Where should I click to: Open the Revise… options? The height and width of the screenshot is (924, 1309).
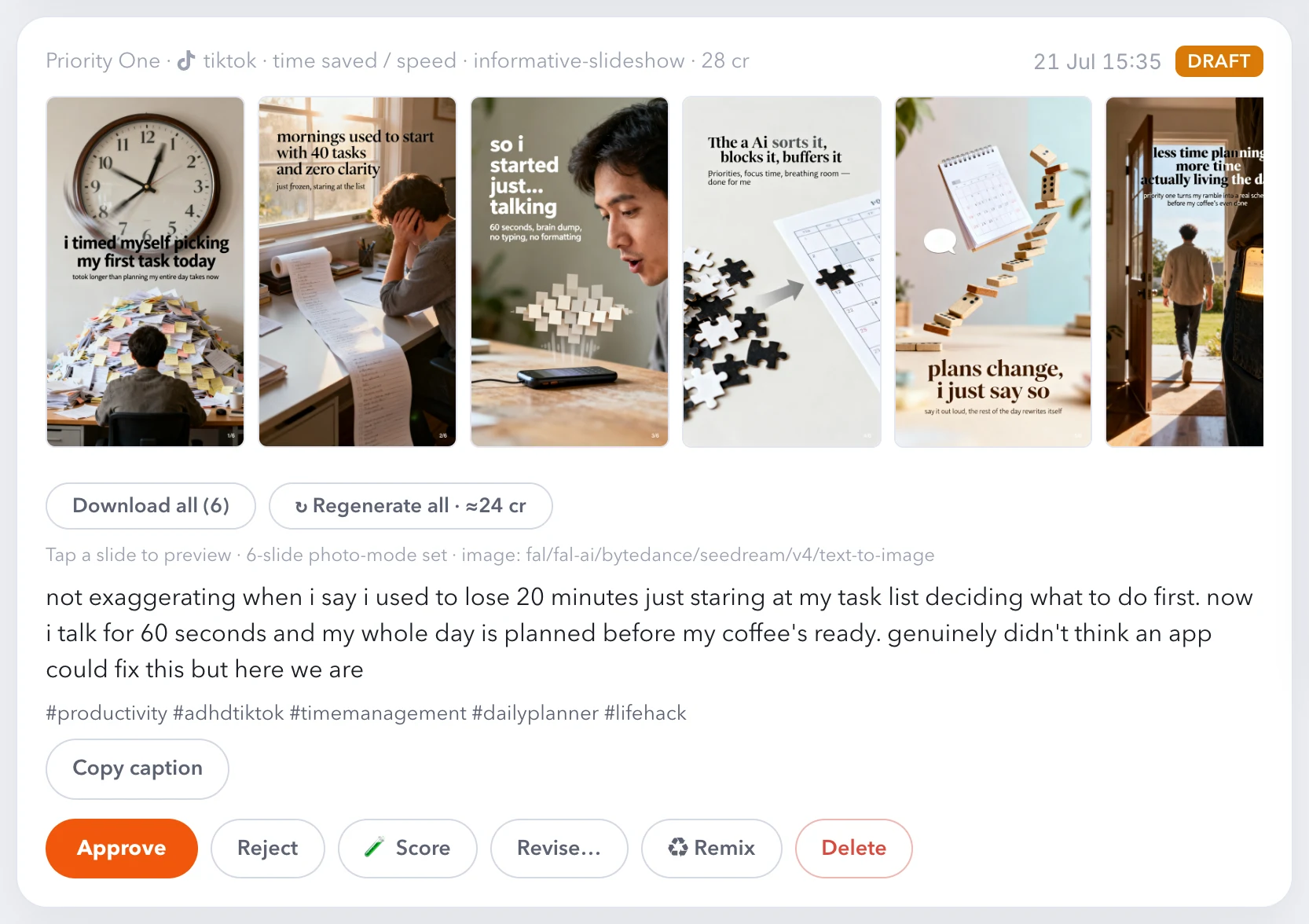click(559, 849)
